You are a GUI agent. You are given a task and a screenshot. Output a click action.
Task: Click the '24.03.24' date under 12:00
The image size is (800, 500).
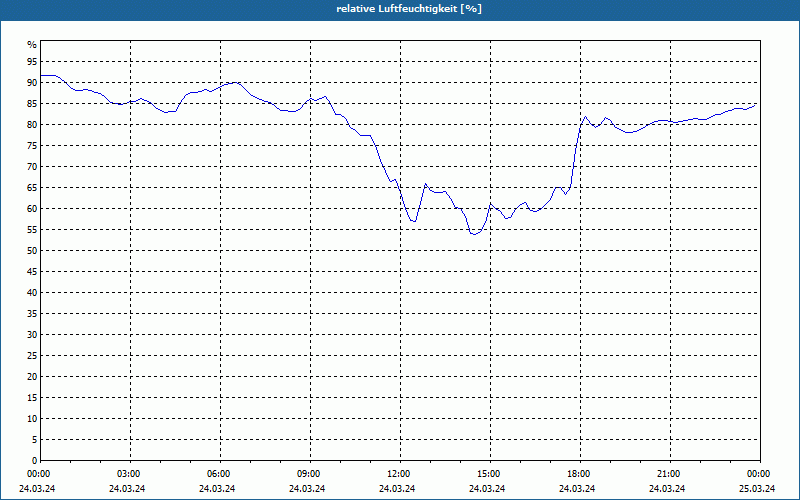coord(397,489)
